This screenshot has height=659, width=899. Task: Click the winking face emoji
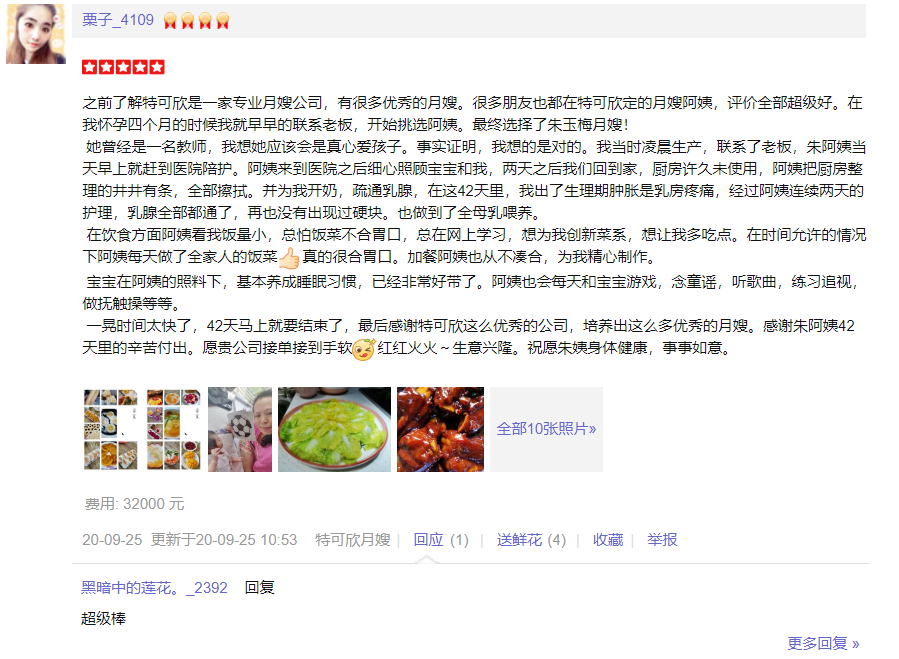(363, 349)
